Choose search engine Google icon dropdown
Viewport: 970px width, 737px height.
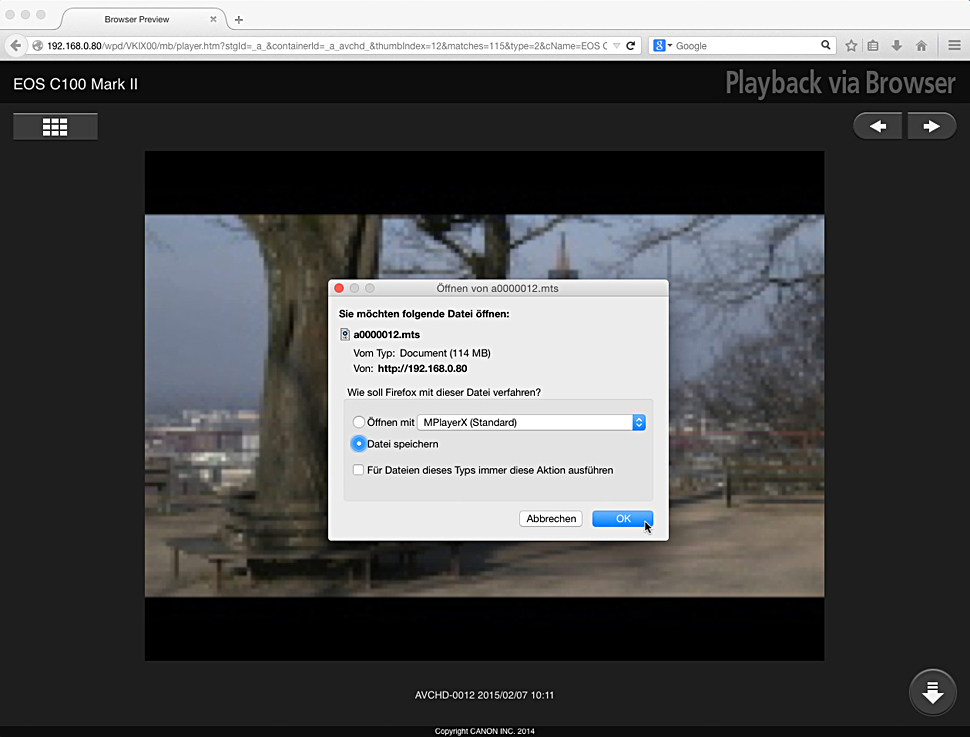coord(663,46)
